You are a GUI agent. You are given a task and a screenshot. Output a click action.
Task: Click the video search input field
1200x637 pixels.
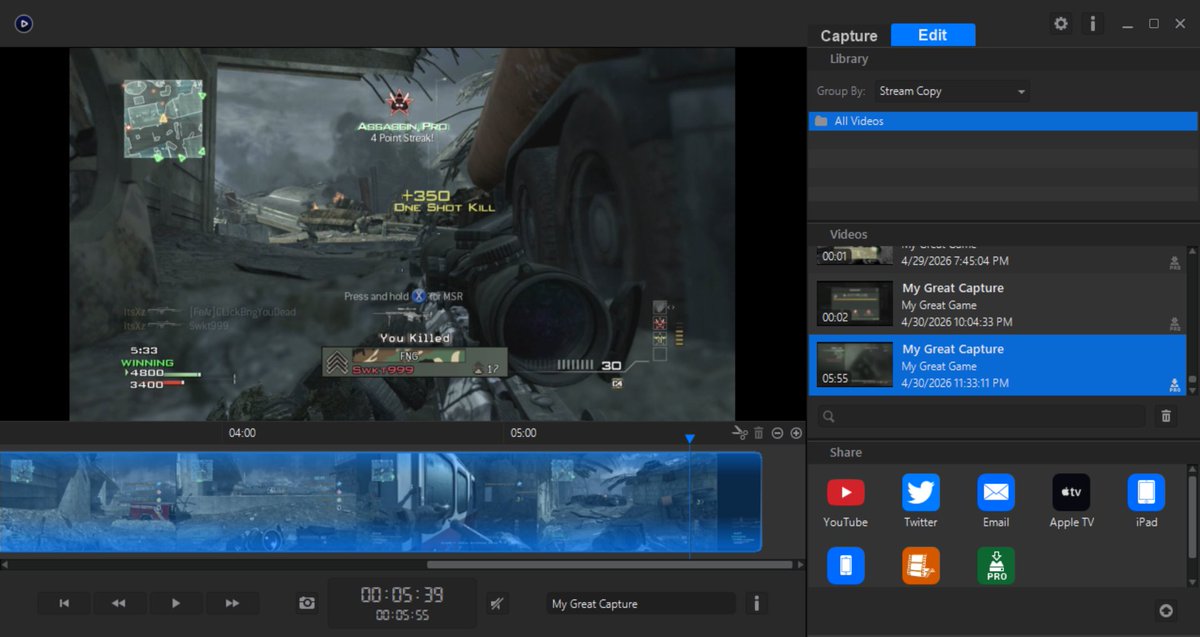(x=982, y=416)
